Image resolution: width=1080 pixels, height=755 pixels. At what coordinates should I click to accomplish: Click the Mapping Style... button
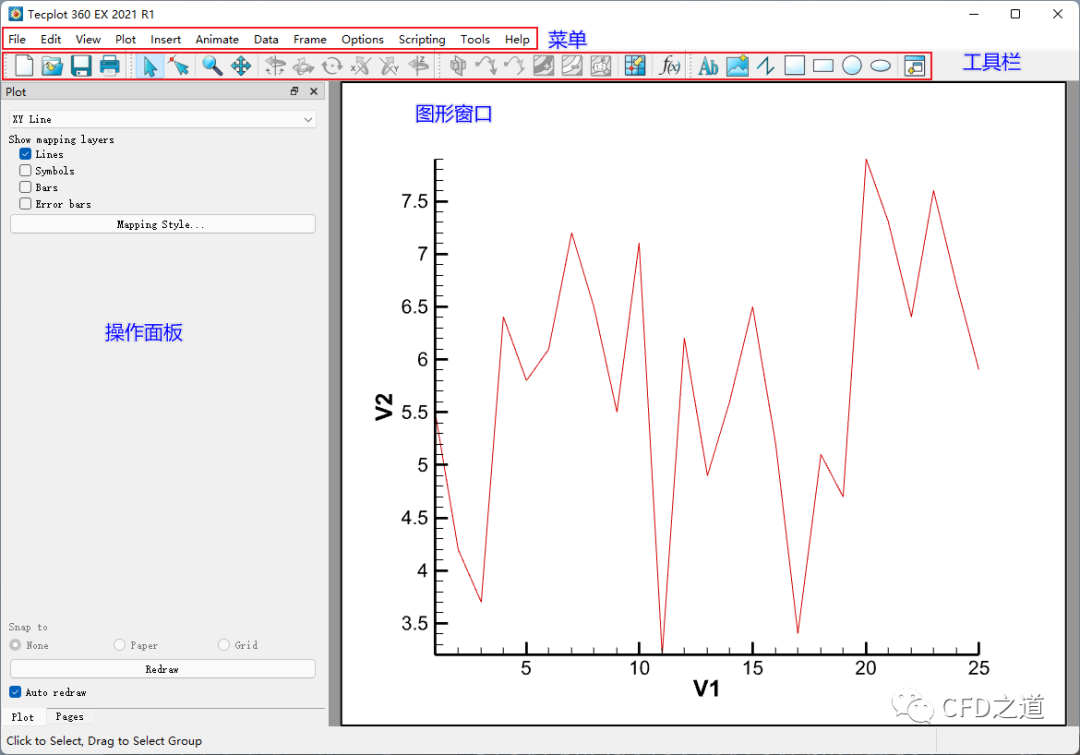point(162,225)
